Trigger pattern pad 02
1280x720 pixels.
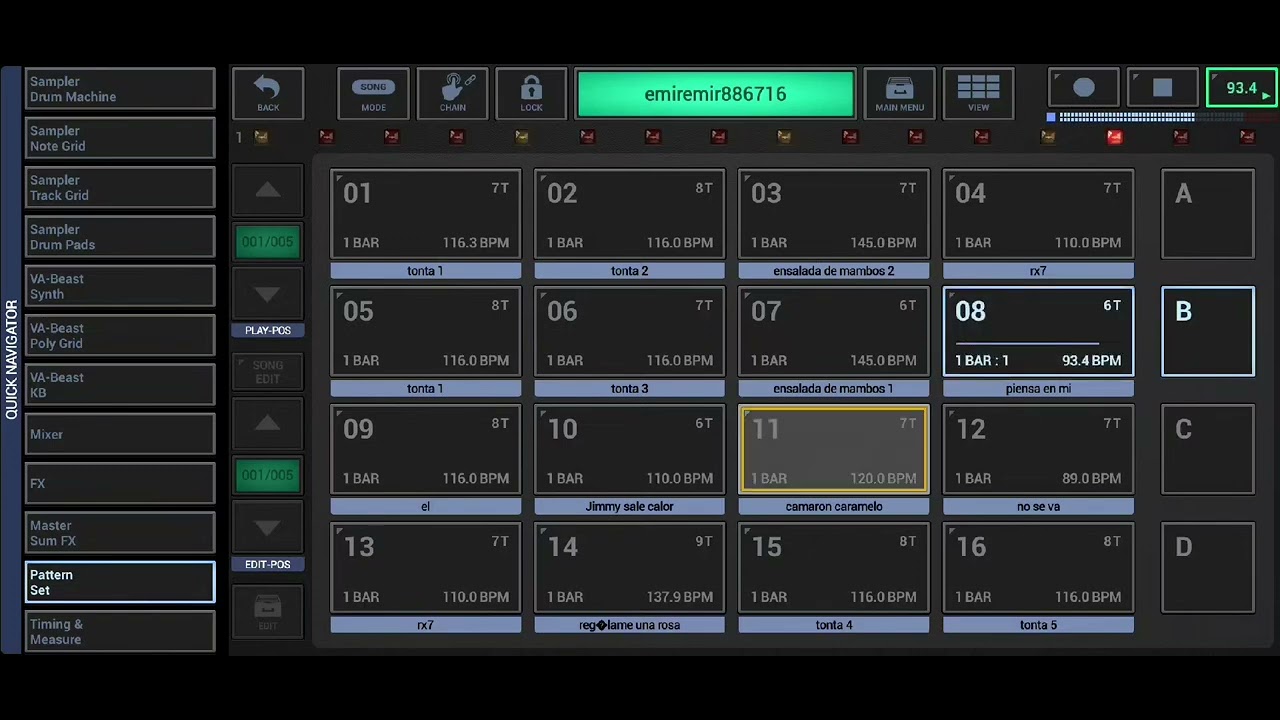pyautogui.click(x=630, y=214)
